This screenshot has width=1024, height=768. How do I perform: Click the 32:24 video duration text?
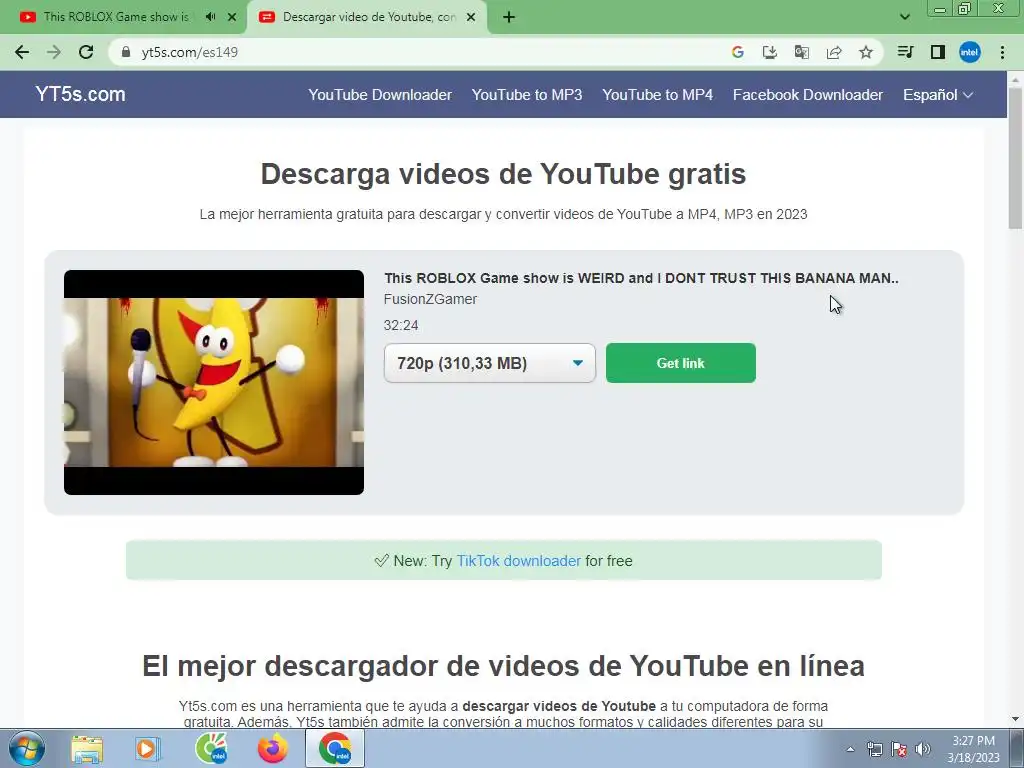pos(401,325)
